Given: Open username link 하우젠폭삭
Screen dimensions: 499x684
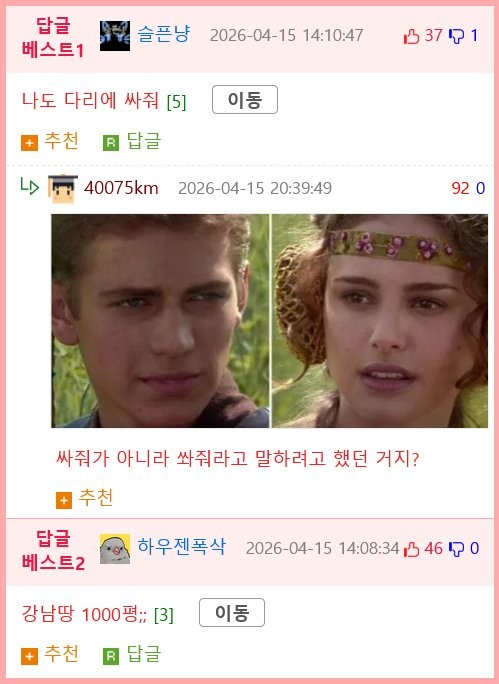Looking at the screenshot, I should click(x=181, y=547).
